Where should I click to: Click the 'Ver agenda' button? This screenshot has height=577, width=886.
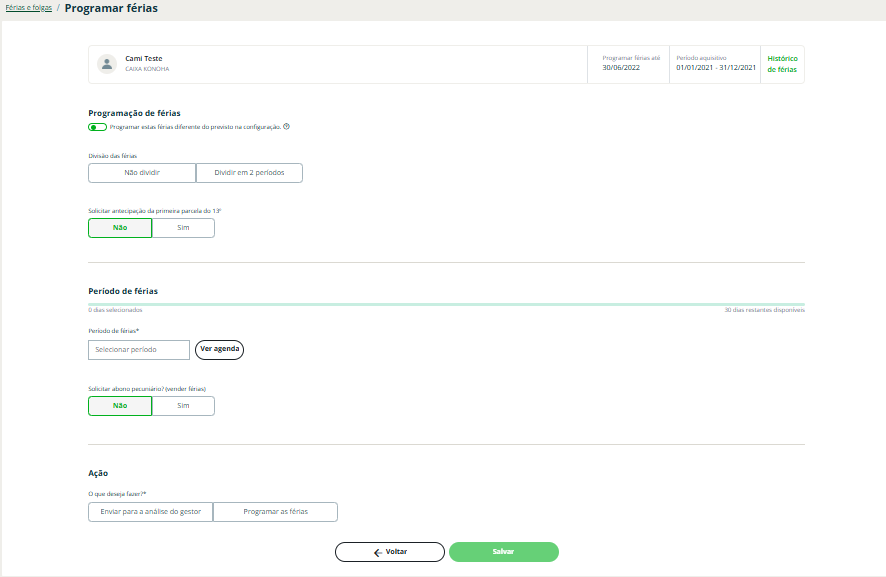click(x=219, y=350)
